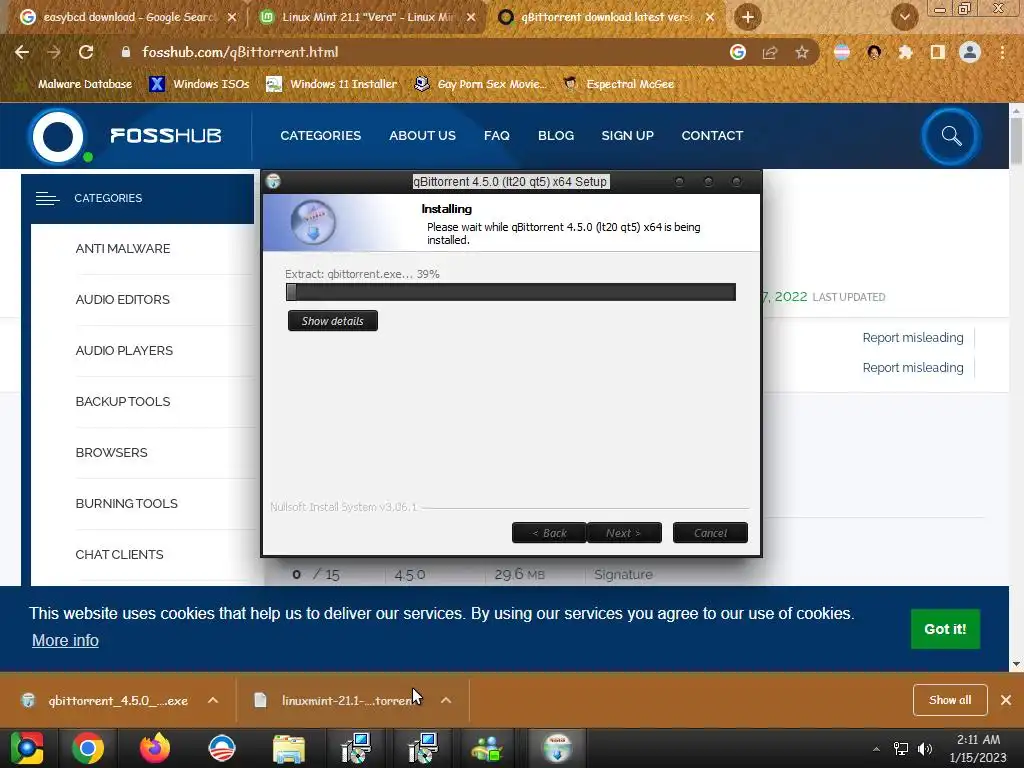Image resolution: width=1024 pixels, height=768 pixels.
Task: Open the Windows ISOs bookmark
Action: pyautogui.click(x=199, y=84)
